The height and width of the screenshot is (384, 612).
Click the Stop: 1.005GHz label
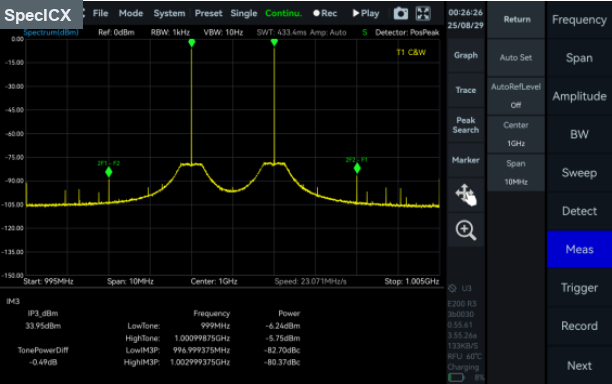pos(412,281)
